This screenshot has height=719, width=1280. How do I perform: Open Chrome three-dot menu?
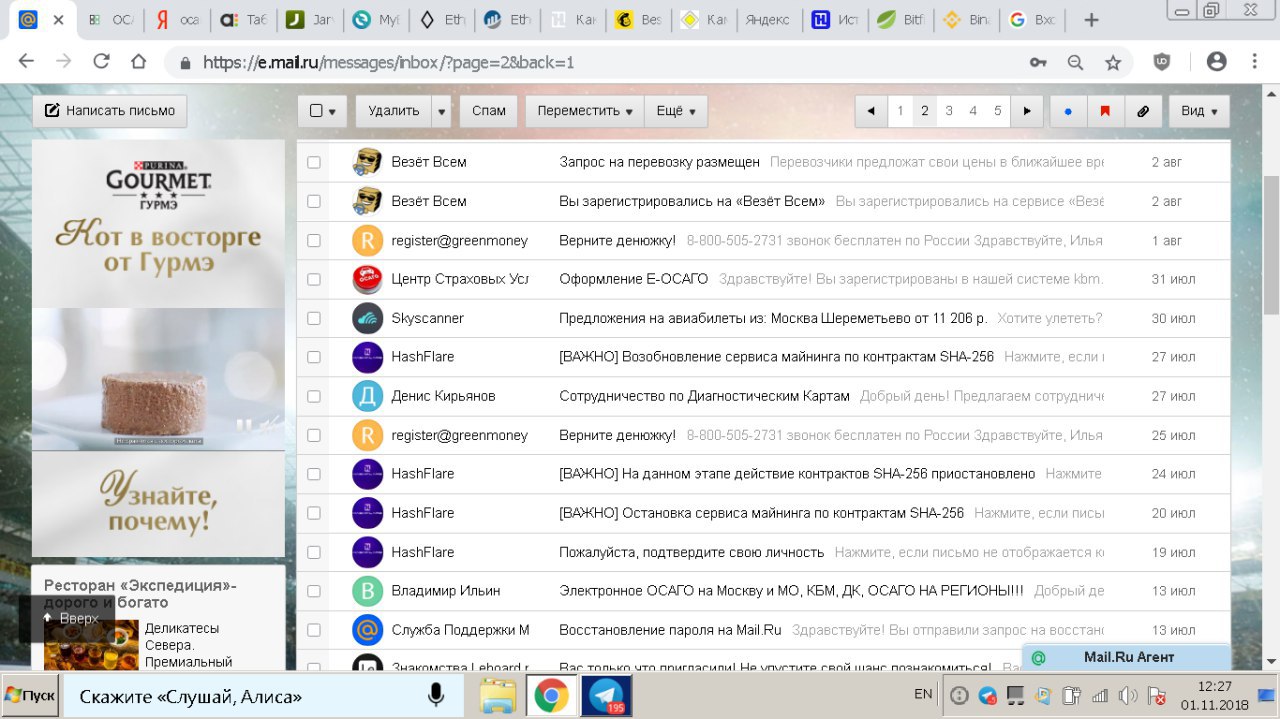click(x=1256, y=62)
